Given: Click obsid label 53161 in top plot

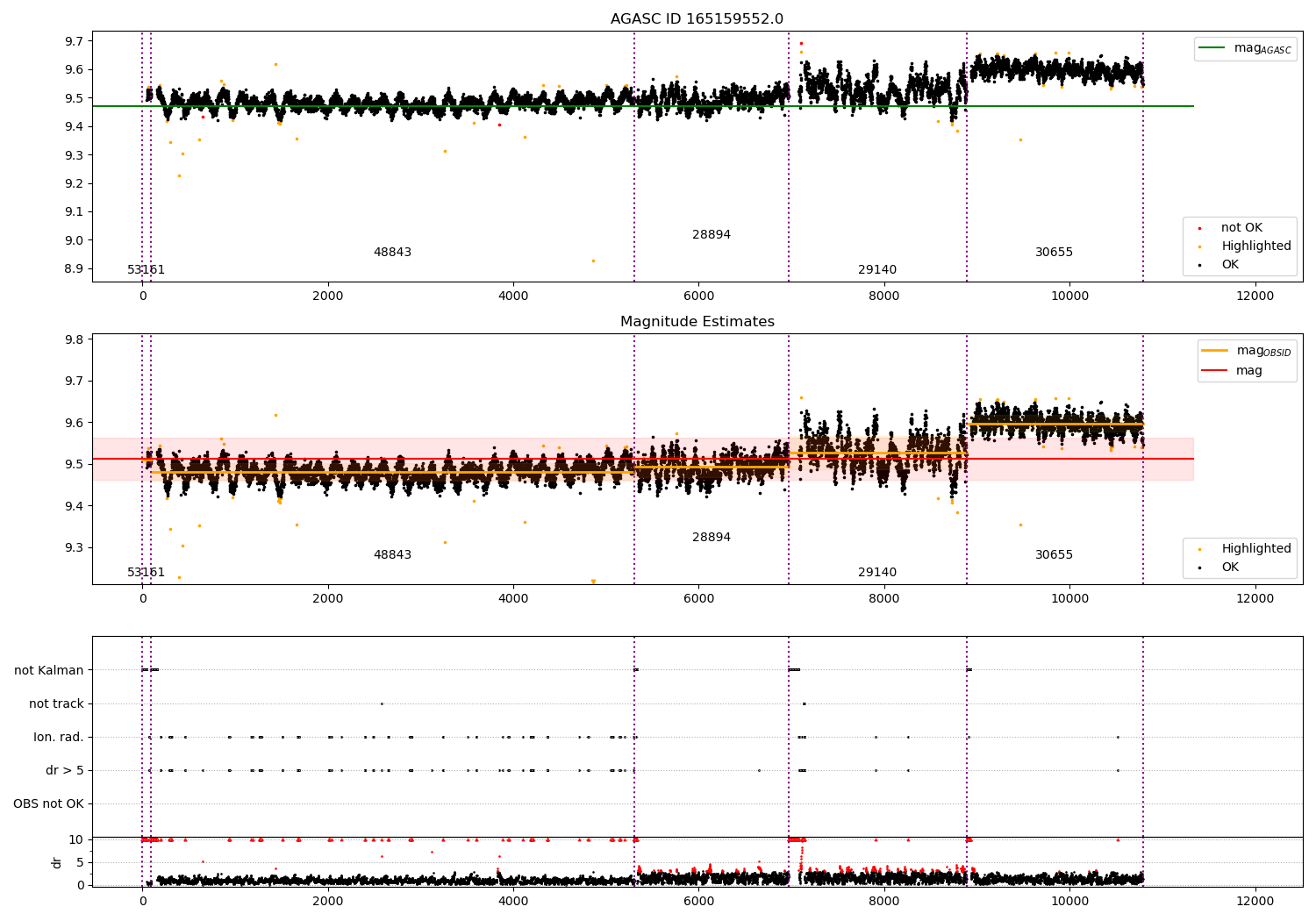Looking at the screenshot, I should (x=146, y=270).
